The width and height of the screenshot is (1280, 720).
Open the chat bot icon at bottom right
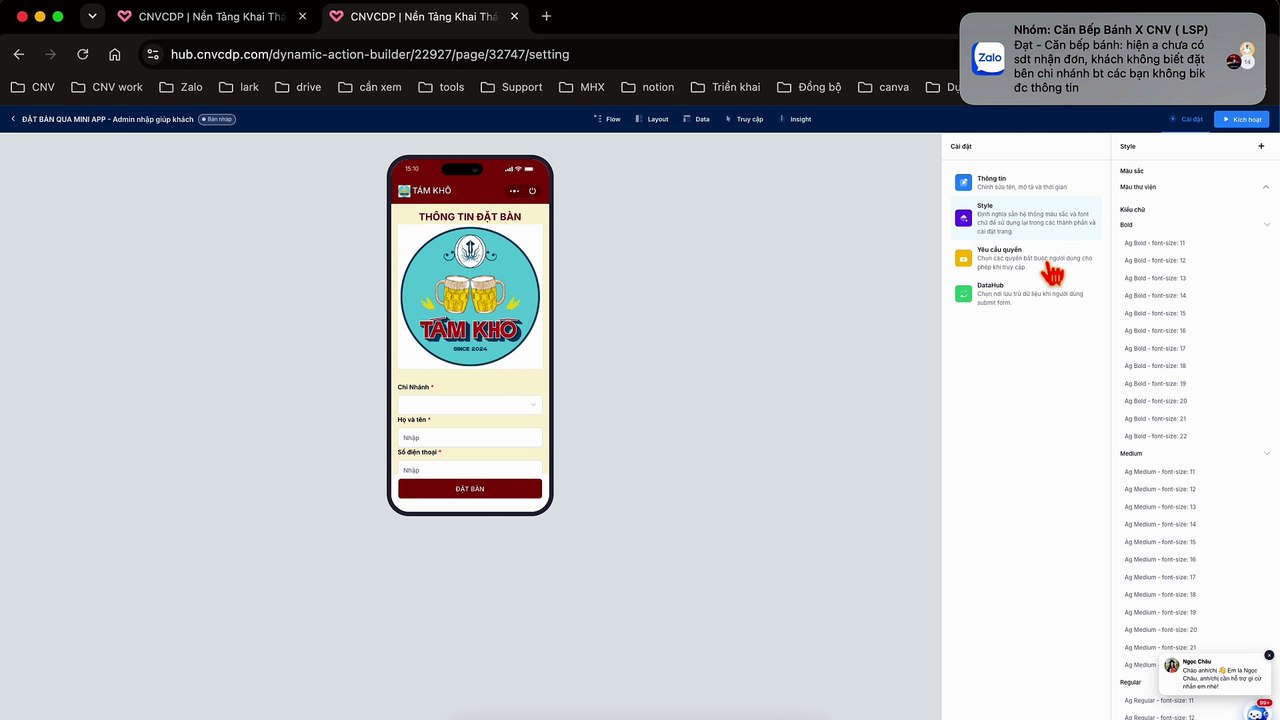[1258, 712]
